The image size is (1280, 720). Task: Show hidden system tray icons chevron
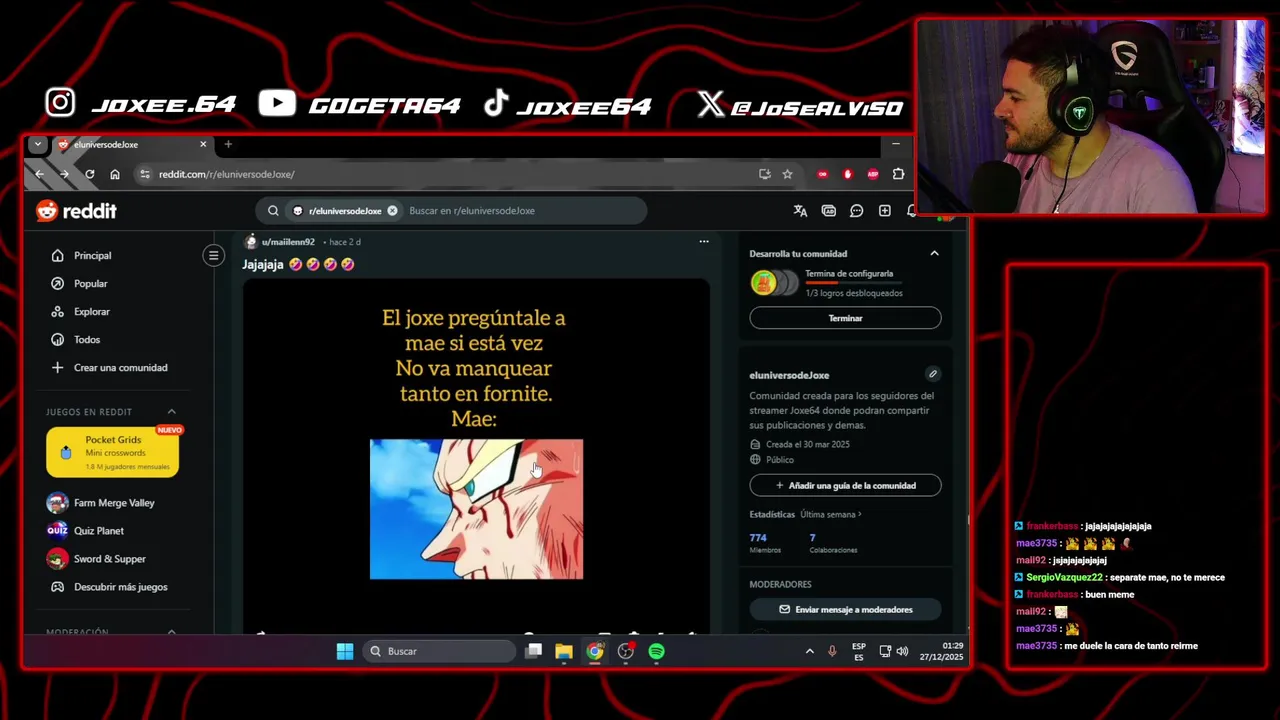[x=809, y=651]
